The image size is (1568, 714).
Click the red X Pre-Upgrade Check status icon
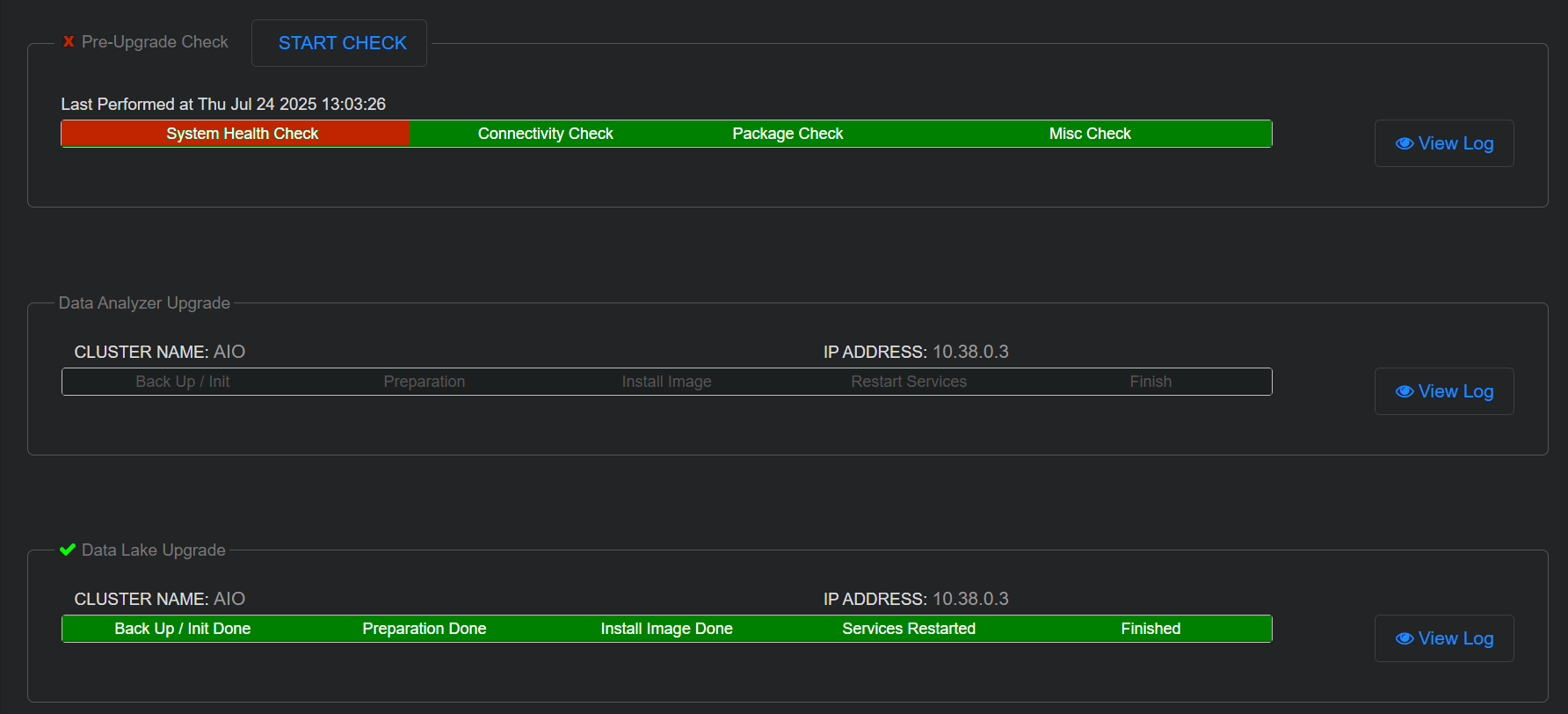click(x=69, y=41)
